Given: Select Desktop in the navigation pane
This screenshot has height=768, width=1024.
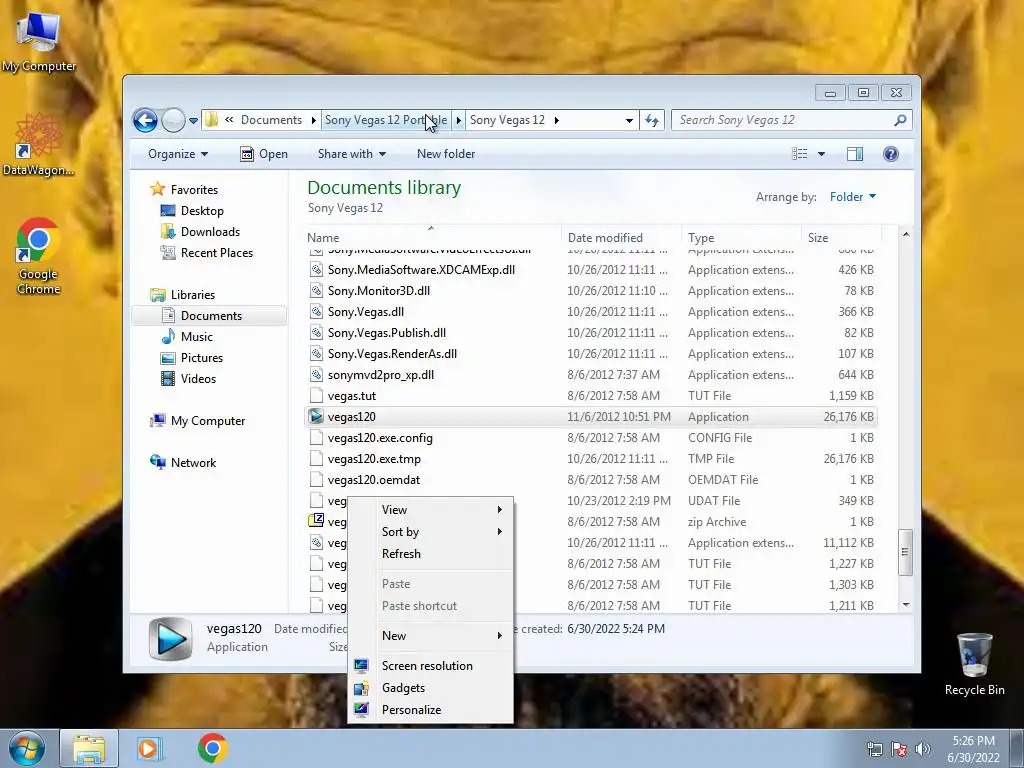Looking at the screenshot, I should pyautogui.click(x=202, y=211).
